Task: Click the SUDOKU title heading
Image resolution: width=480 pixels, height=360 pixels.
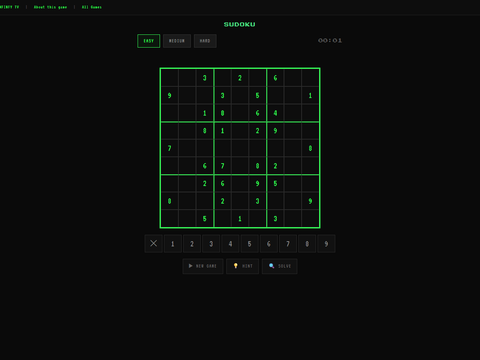Action: click(x=240, y=24)
